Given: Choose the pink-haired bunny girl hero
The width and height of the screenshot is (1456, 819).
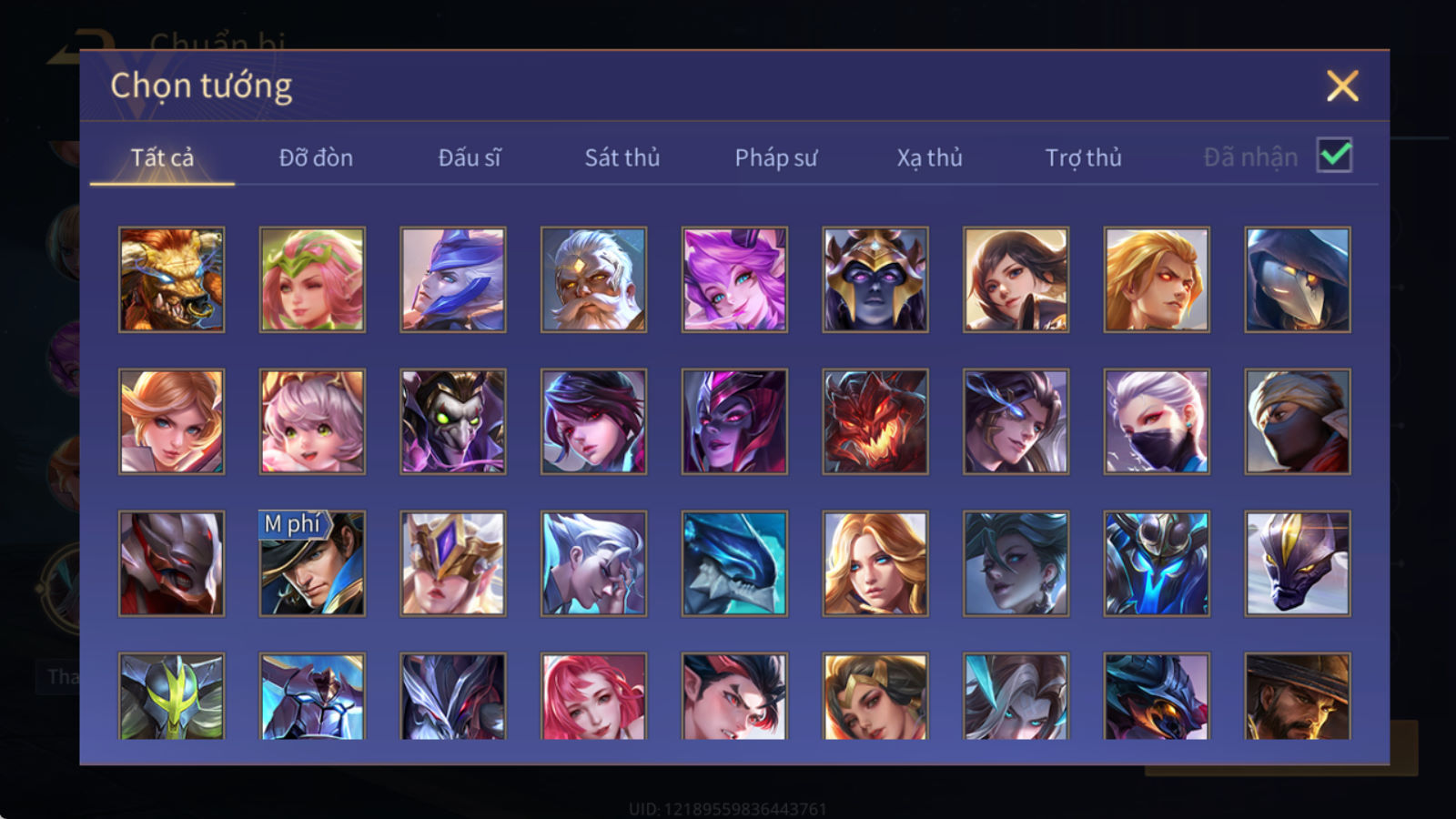Looking at the screenshot, I should pos(734,279).
